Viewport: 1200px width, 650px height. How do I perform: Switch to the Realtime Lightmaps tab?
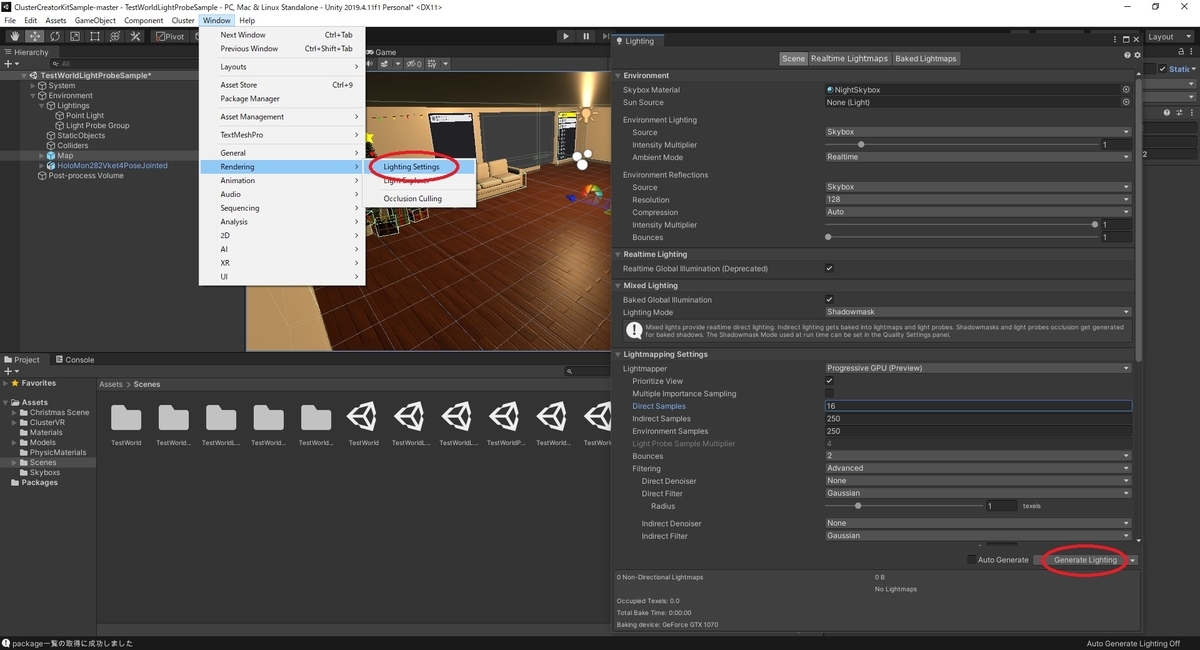click(849, 58)
